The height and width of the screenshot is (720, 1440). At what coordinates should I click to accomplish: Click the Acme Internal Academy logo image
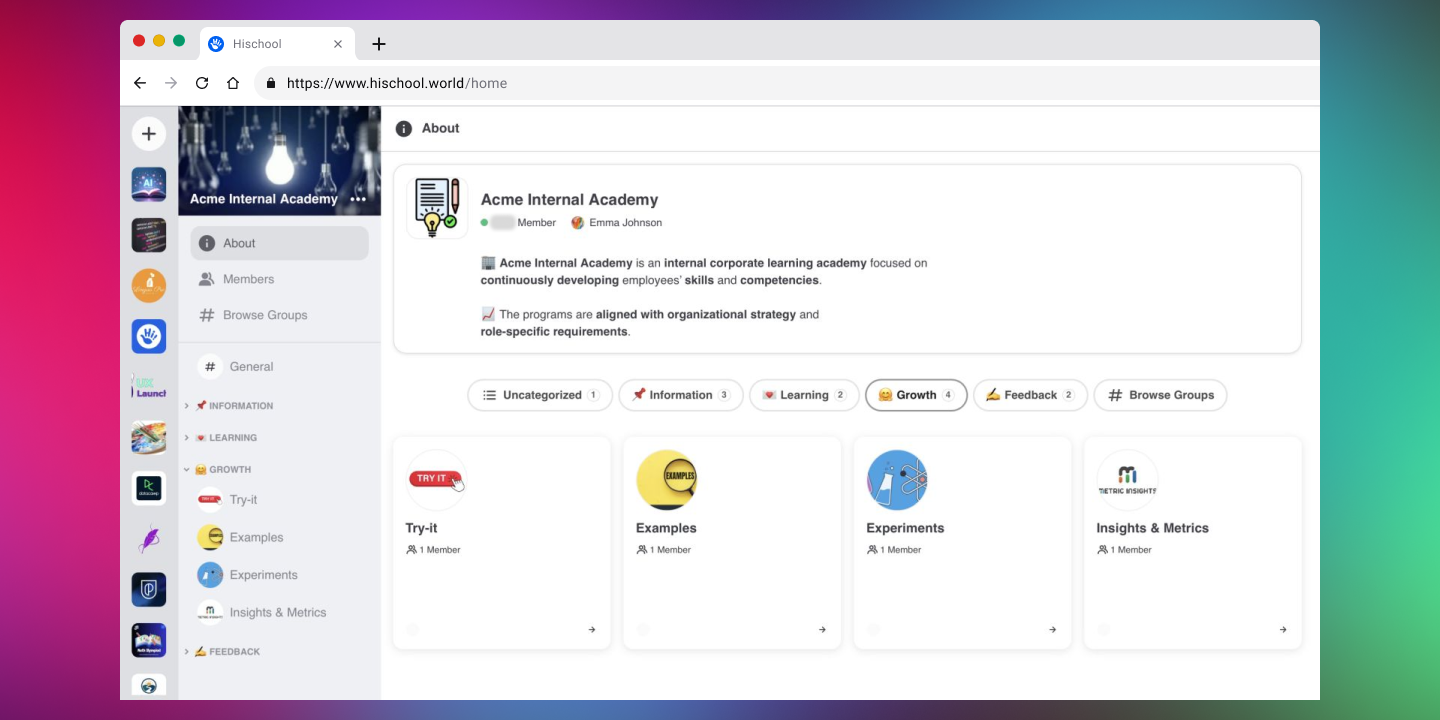click(x=437, y=207)
